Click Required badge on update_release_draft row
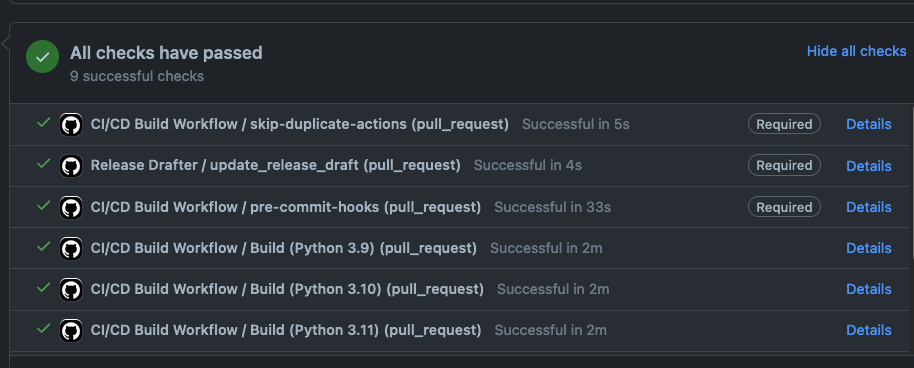 784,166
